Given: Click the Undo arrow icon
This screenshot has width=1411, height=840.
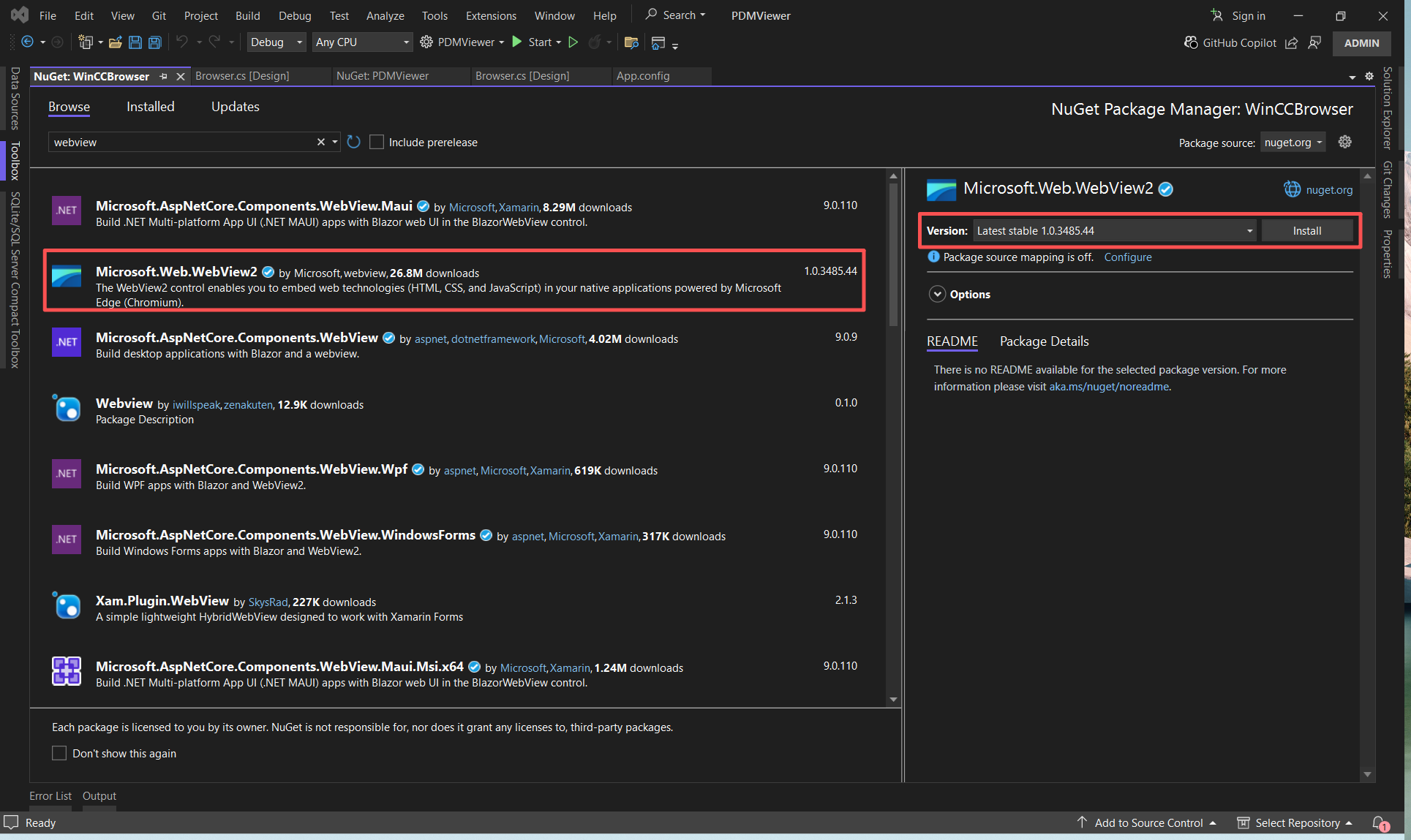Looking at the screenshot, I should coord(182,42).
